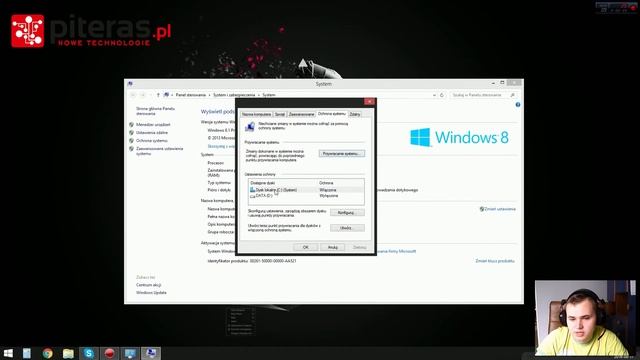Click the red recording app taskbar icon
Image resolution: width=640 pixels, height=360 pixels.
109,353
